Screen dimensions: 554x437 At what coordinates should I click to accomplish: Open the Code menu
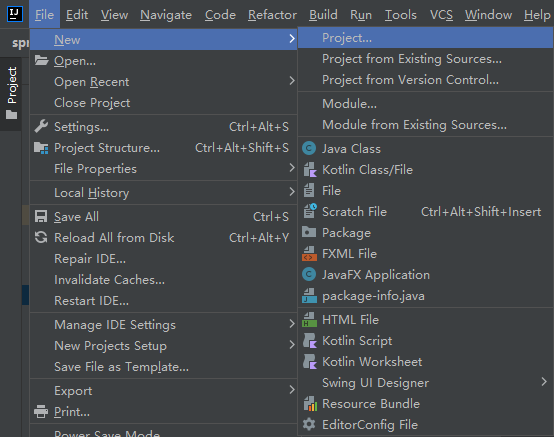click(x=220, y=14)
